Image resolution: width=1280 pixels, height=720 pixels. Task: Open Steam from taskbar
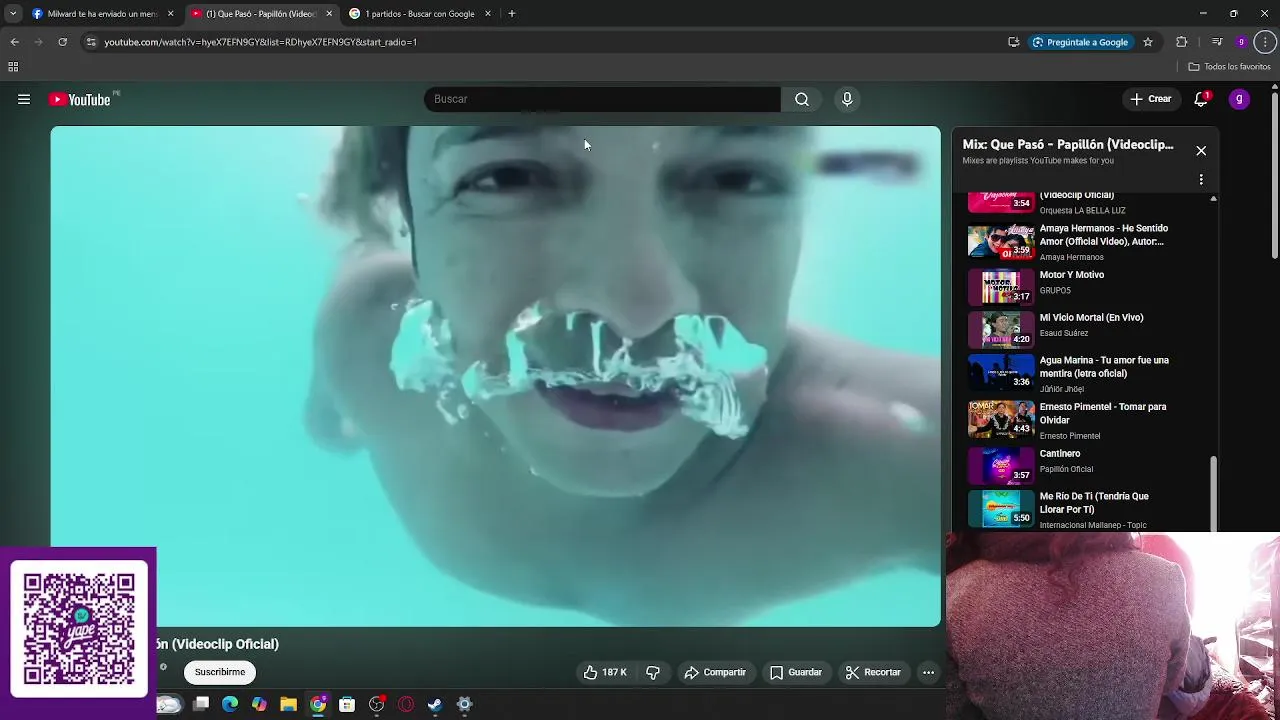(x=435, y=704)
